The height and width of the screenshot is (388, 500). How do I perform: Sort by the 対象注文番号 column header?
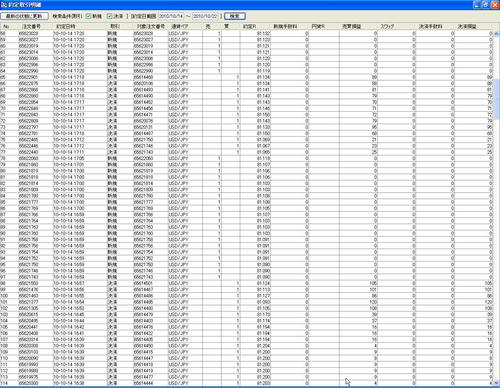[150, 26]
